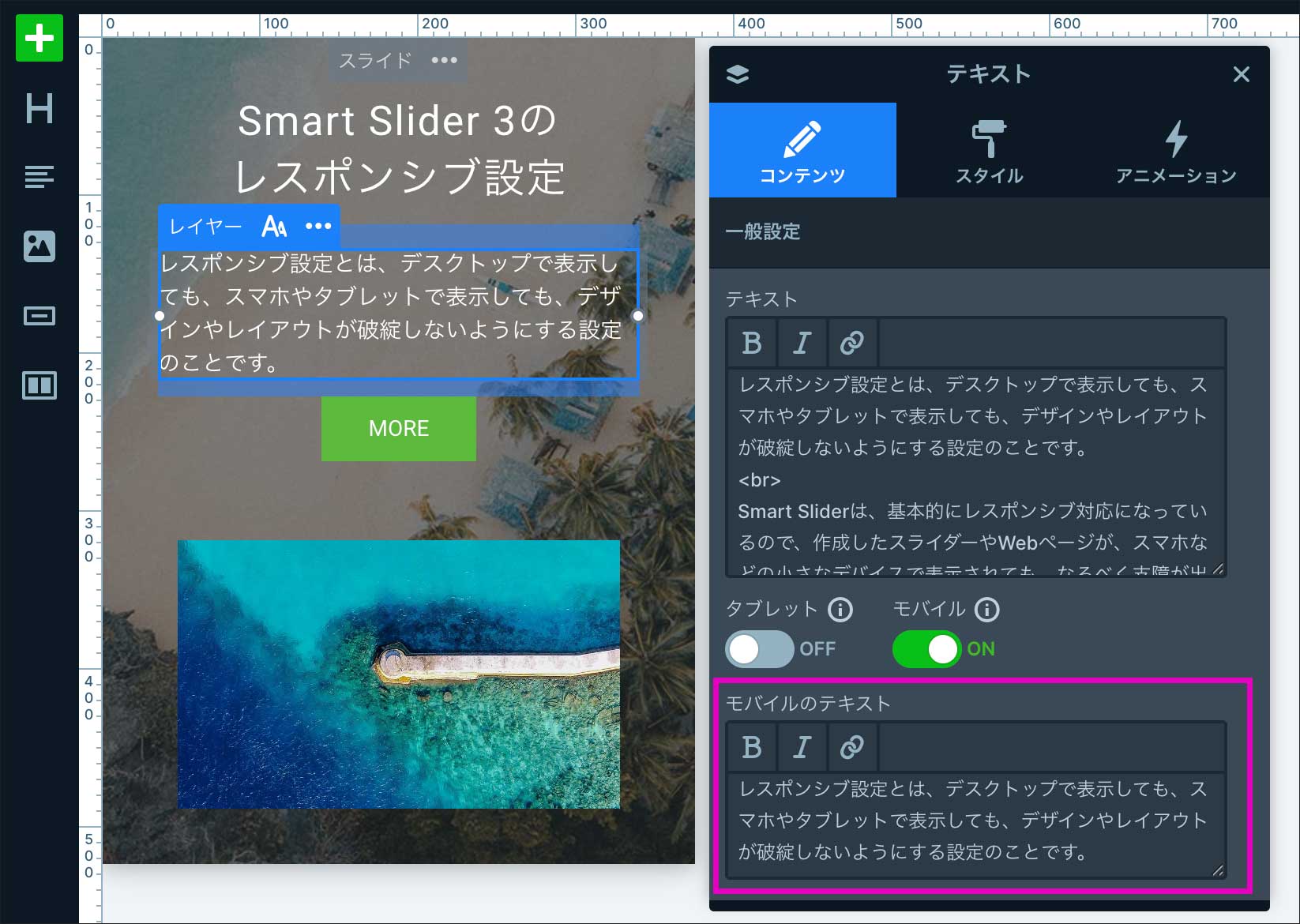The image size is (1300, 924).
Task: Open the レイヤー three-dot options menu
Action: pyautogui.click(x=318, y=226)
